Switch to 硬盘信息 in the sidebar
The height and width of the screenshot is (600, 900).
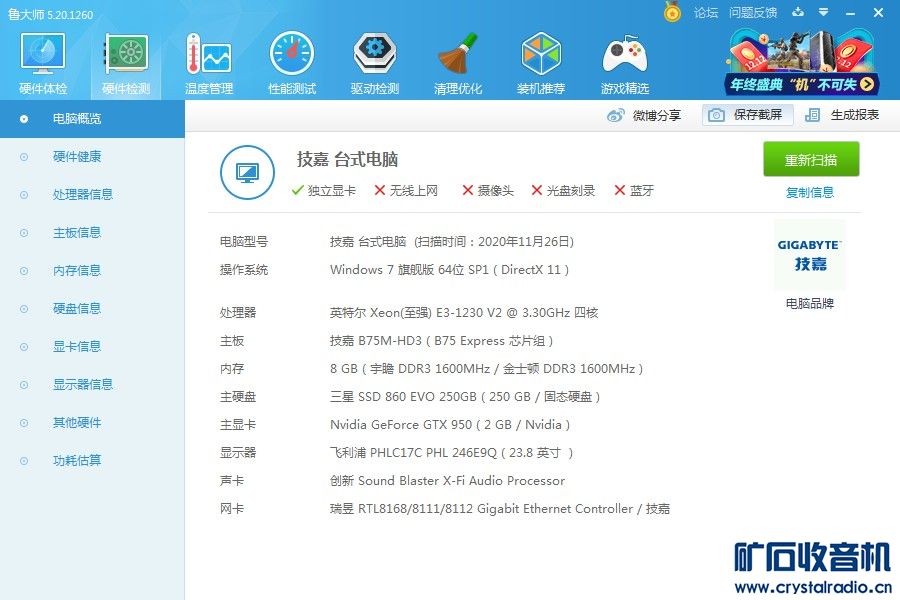coord(77,309)
